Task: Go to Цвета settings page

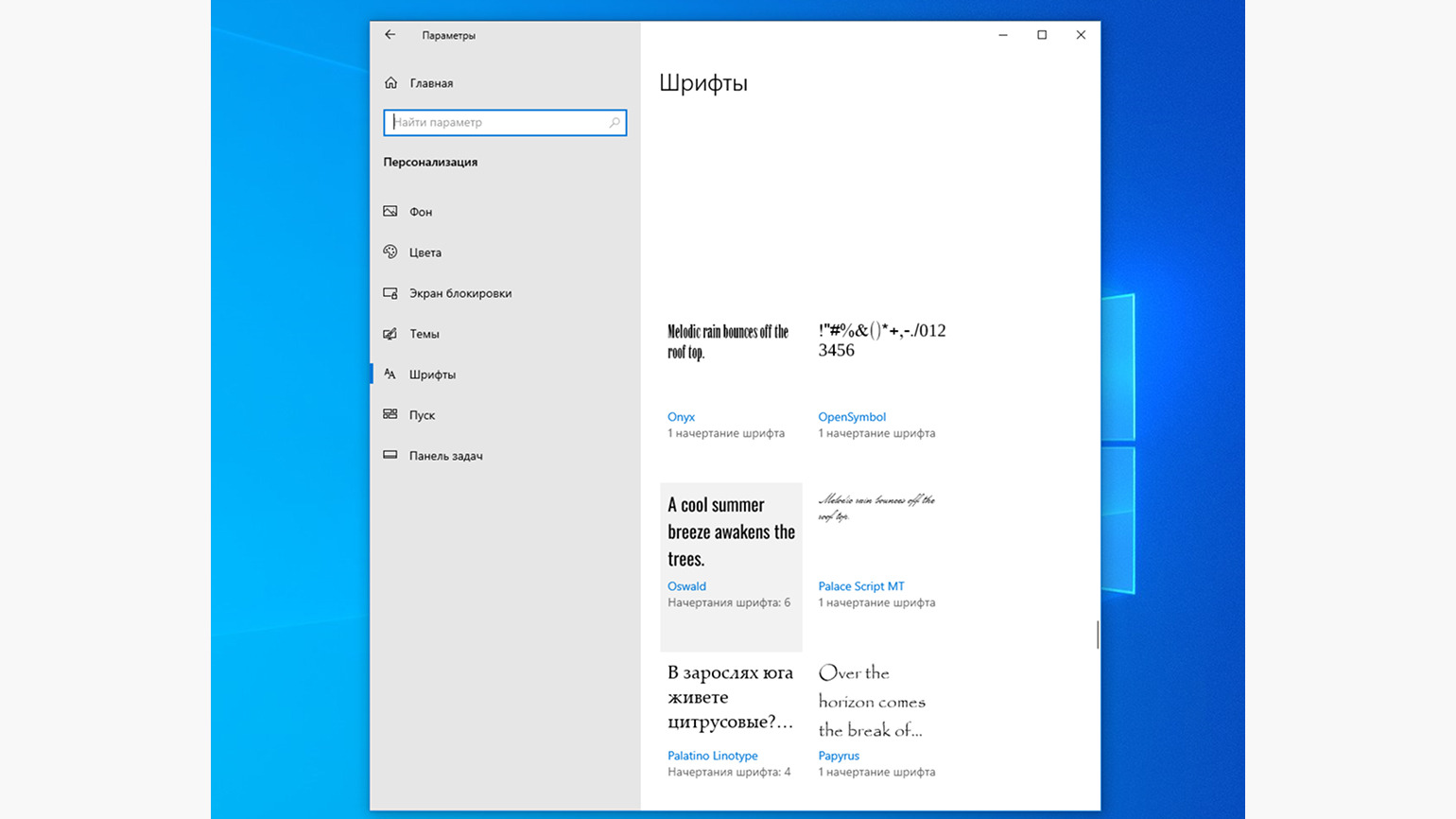Action: pyautogui.click(x=425, y=253)
